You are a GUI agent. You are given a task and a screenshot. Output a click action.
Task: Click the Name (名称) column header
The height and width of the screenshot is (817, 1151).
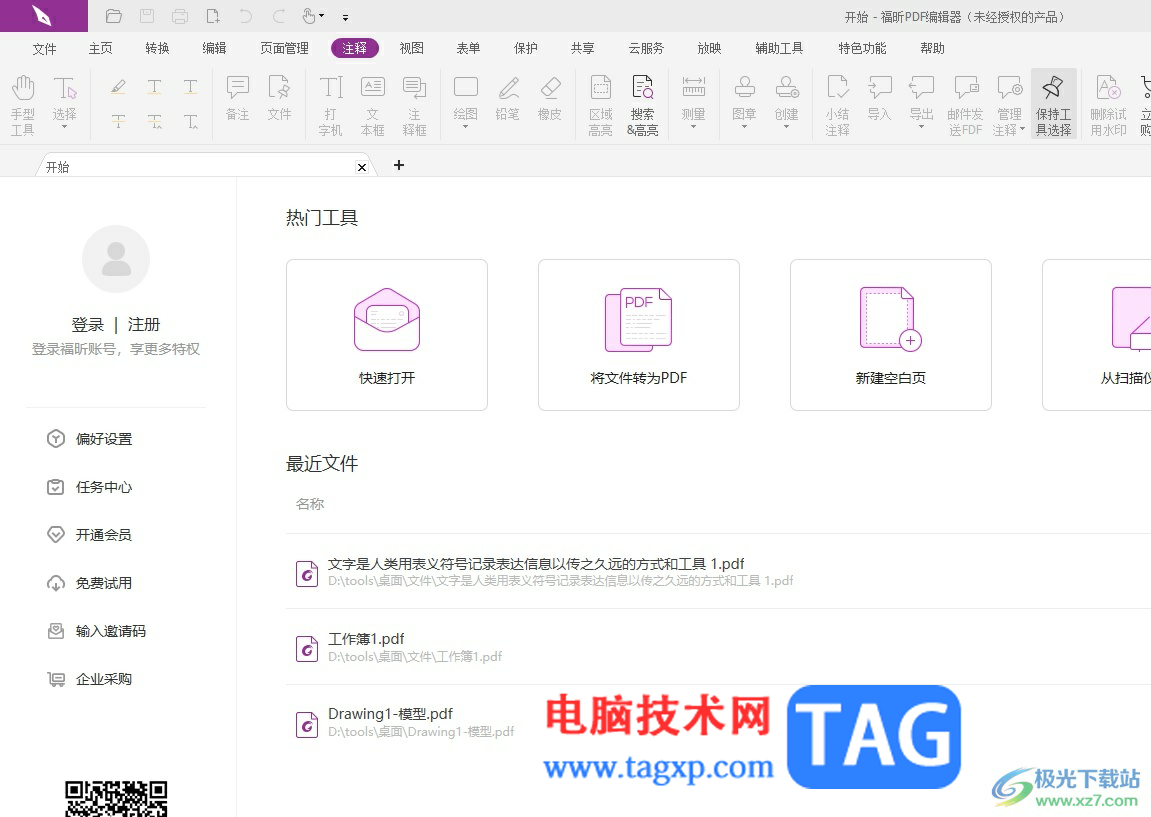click(310, 504)
